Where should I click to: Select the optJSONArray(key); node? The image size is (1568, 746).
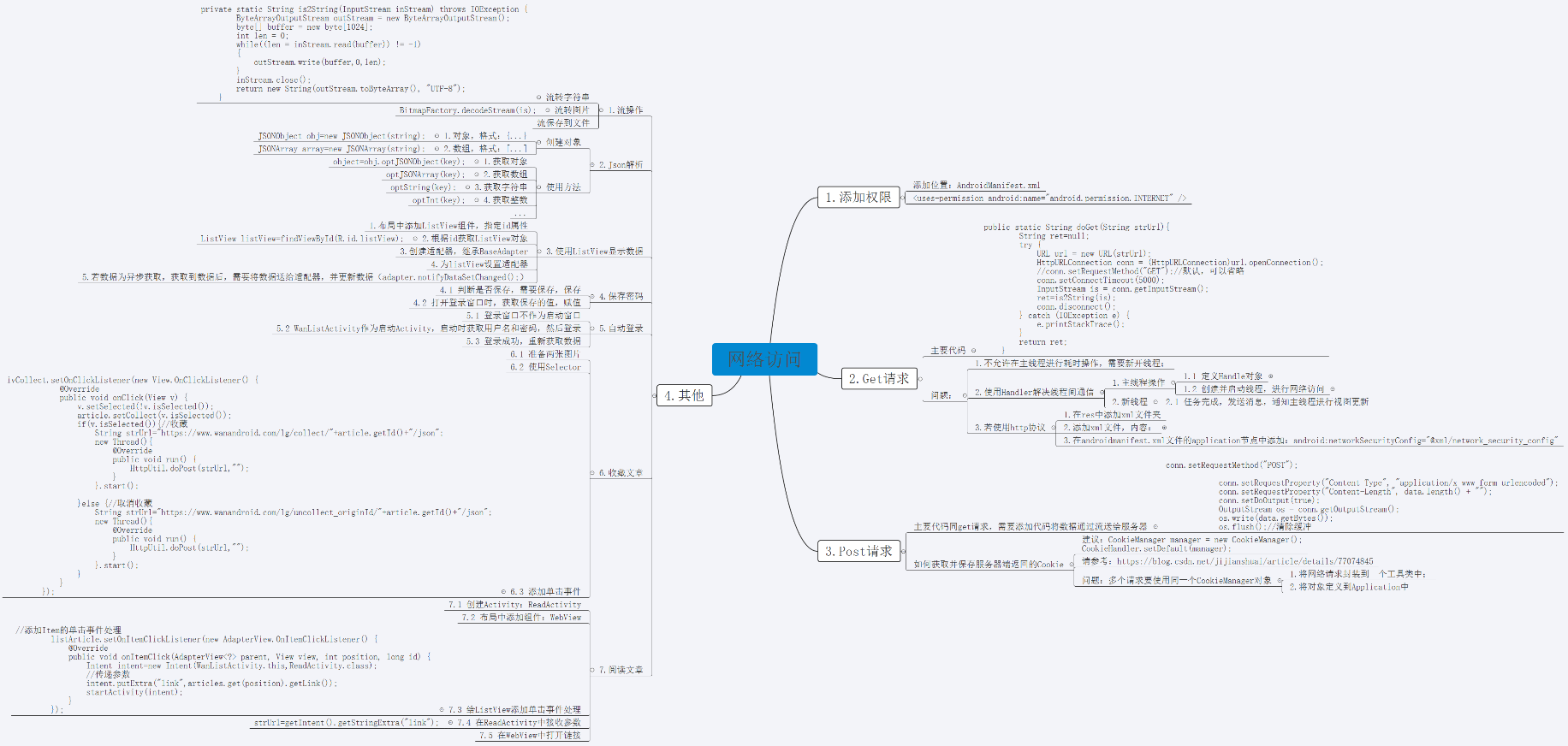pyautogui.click(x=425, y=175)
